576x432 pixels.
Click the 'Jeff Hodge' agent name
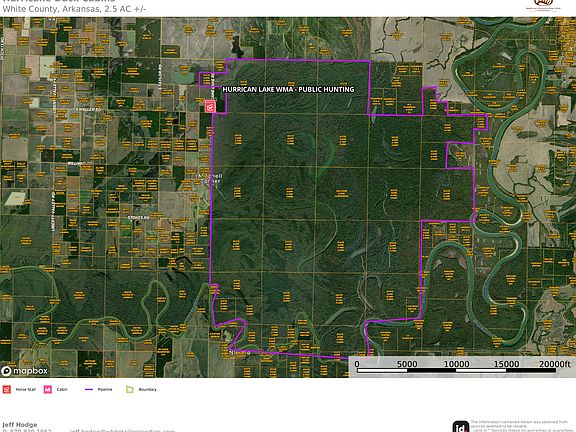coord(19,424)
